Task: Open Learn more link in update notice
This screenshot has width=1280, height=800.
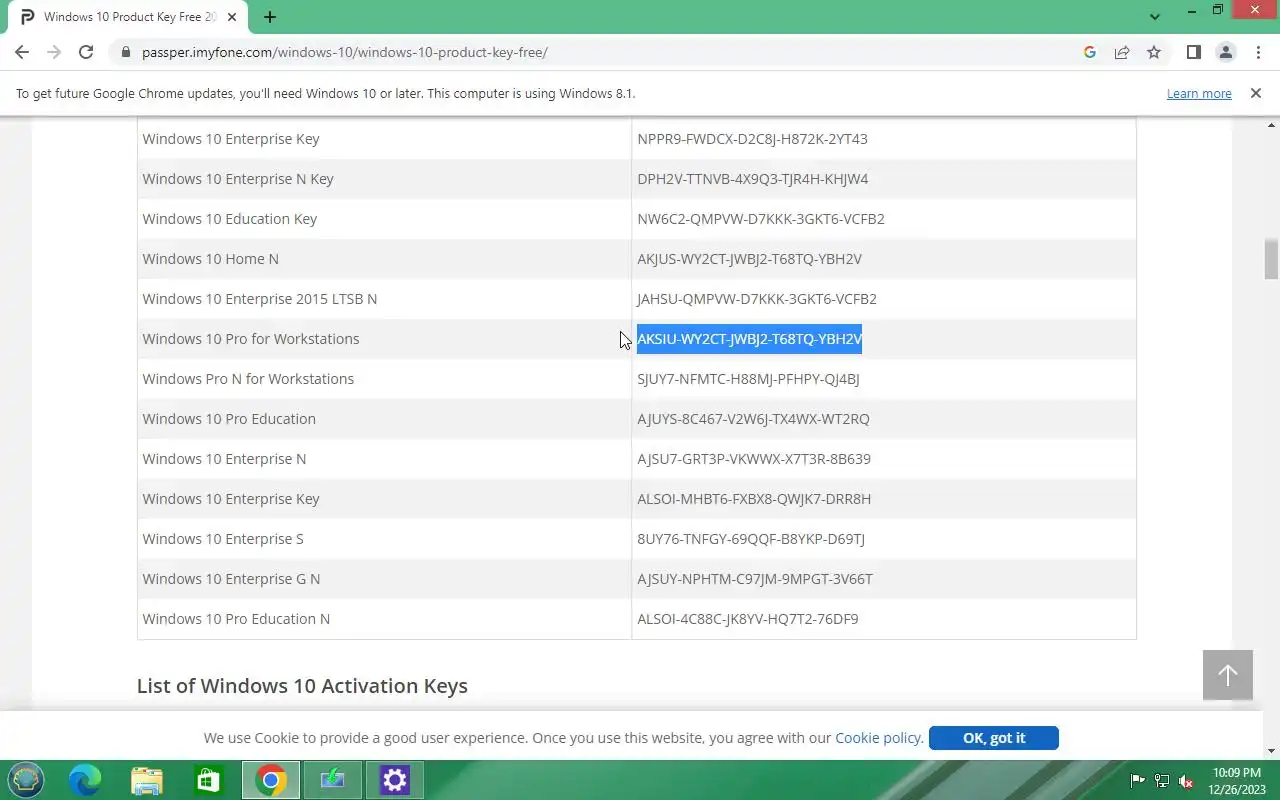Action: tap(1199, 93)
